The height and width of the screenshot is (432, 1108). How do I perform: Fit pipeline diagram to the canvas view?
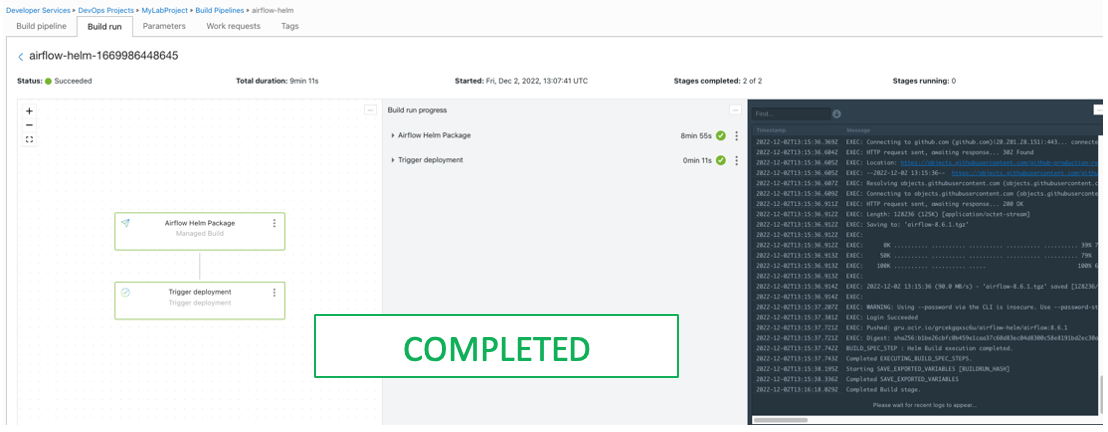click(x=29, y=139)
